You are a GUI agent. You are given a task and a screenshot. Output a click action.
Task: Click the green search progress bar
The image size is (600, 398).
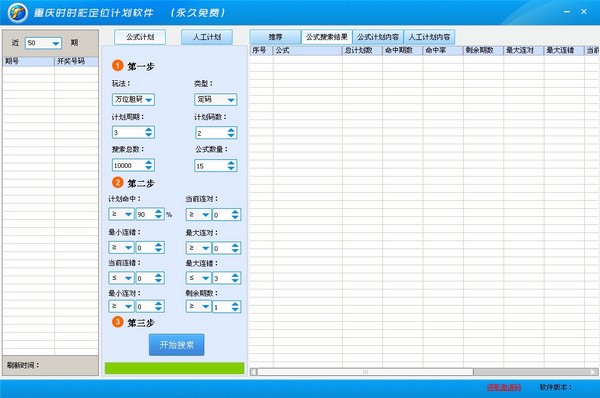click(x=174, y=368)
